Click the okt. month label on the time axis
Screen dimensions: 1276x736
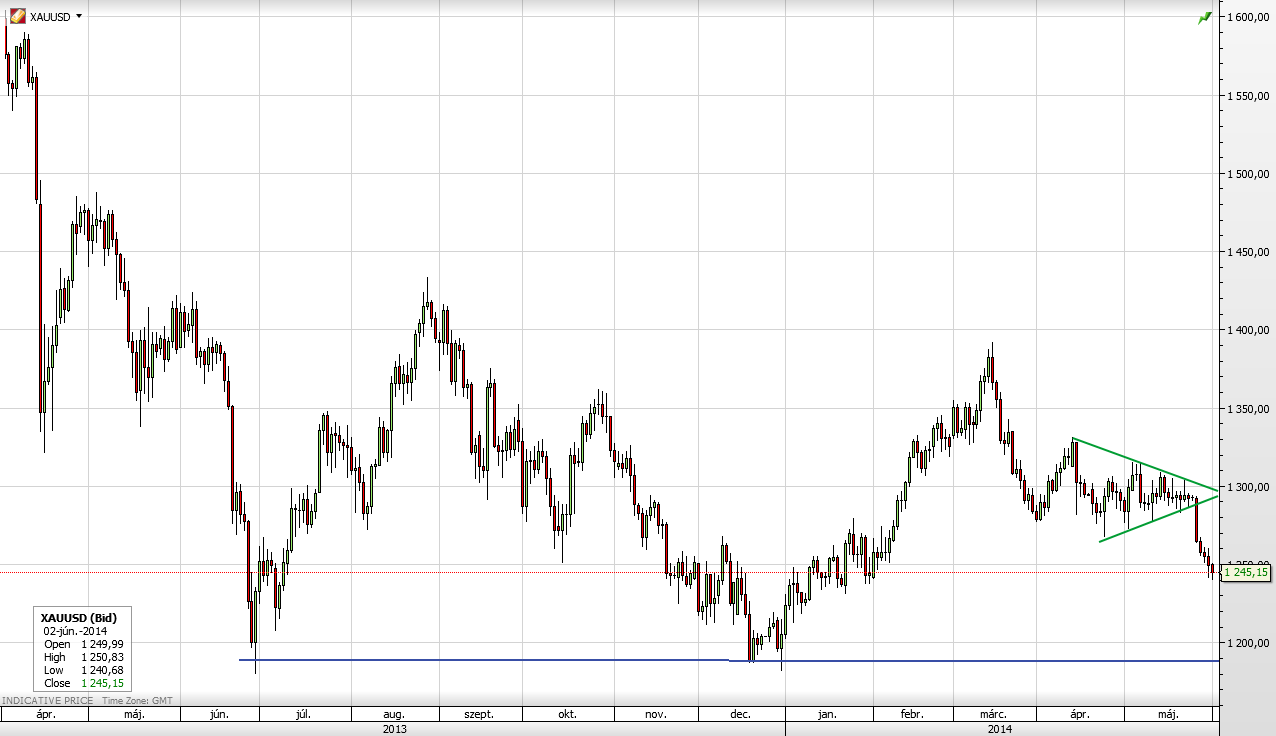pyautogui.click(x=567, y=715)
